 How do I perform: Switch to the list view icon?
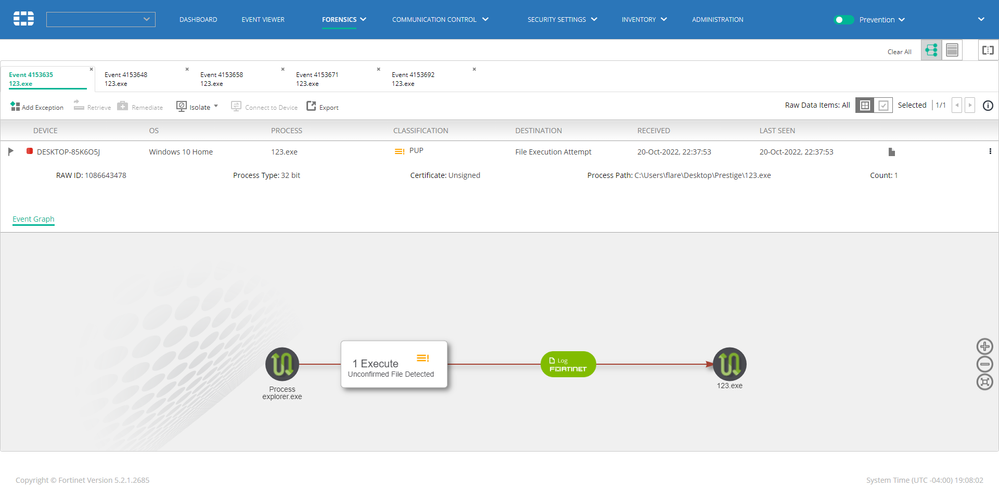[x=952, y=50]
